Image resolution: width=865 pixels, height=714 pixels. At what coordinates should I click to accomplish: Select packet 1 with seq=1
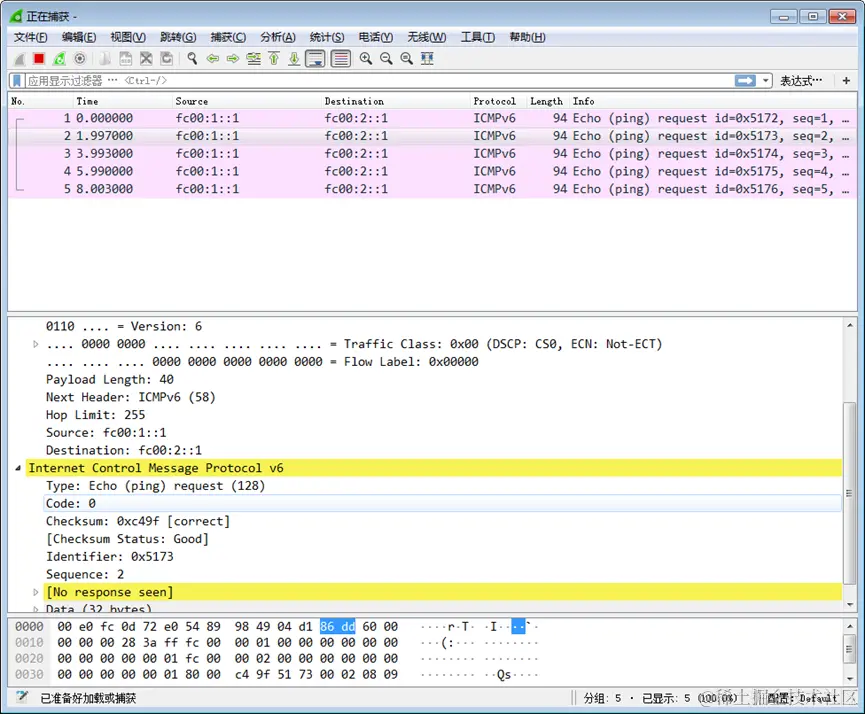(432, 118)
